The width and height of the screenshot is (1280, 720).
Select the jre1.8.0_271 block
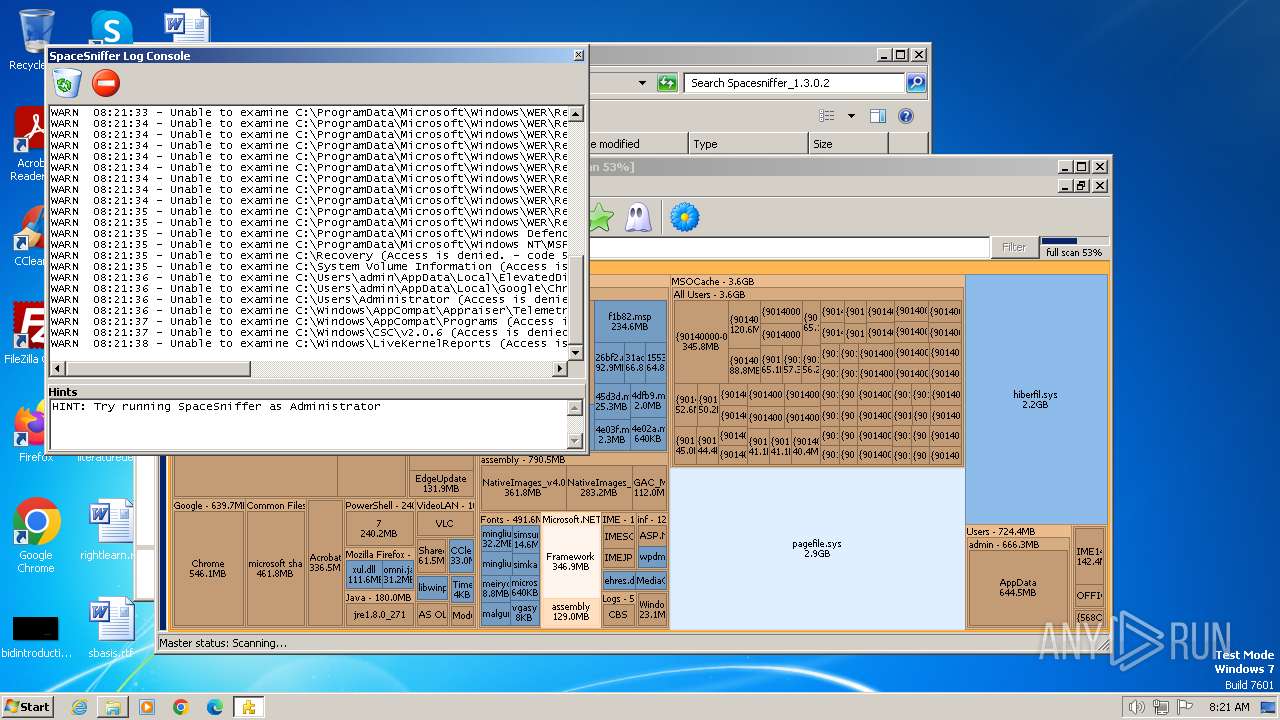click(380, 615)
